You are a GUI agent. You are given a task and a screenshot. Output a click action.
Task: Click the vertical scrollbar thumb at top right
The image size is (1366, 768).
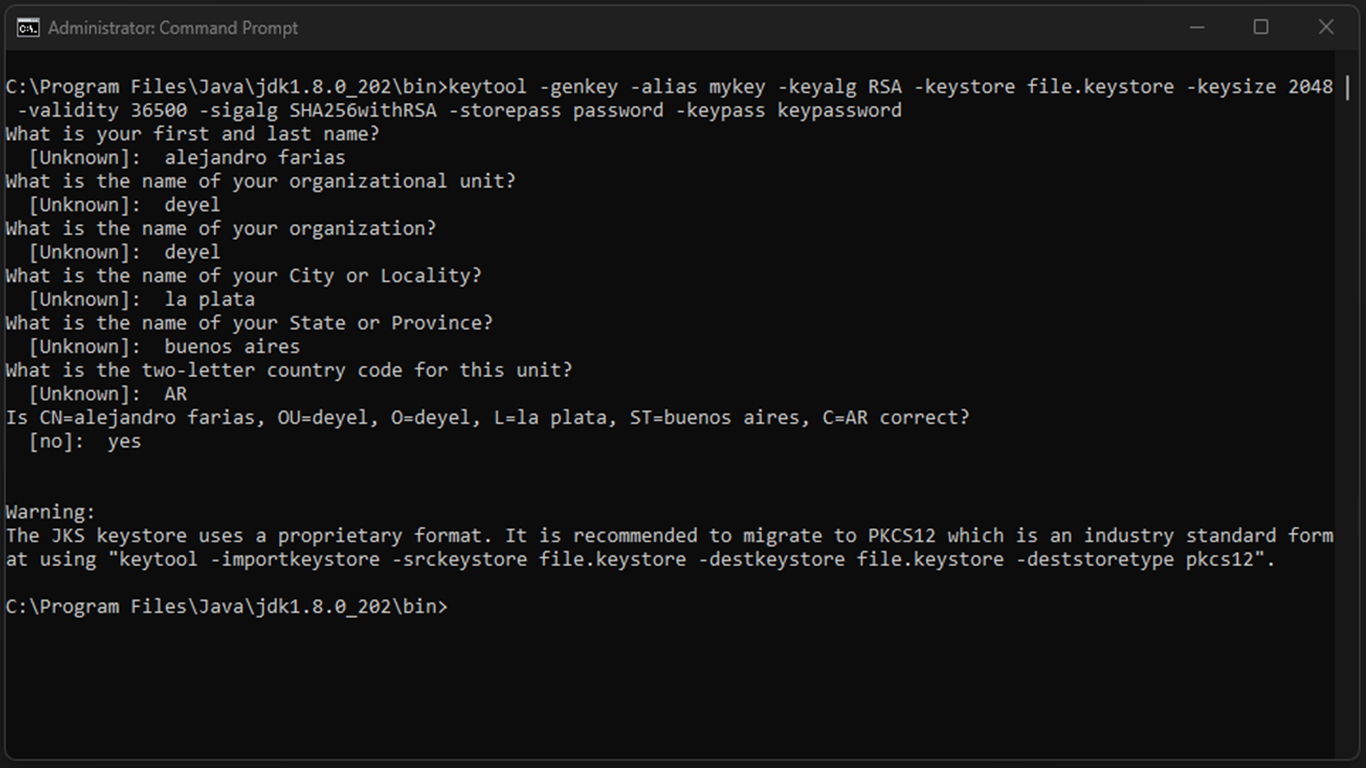pyautogui.click(x=1348, y=88)
